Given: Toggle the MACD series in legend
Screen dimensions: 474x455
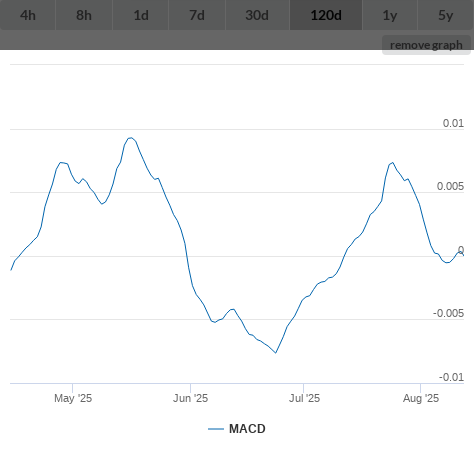Looking at the screenshot, I should click(237, 429).
